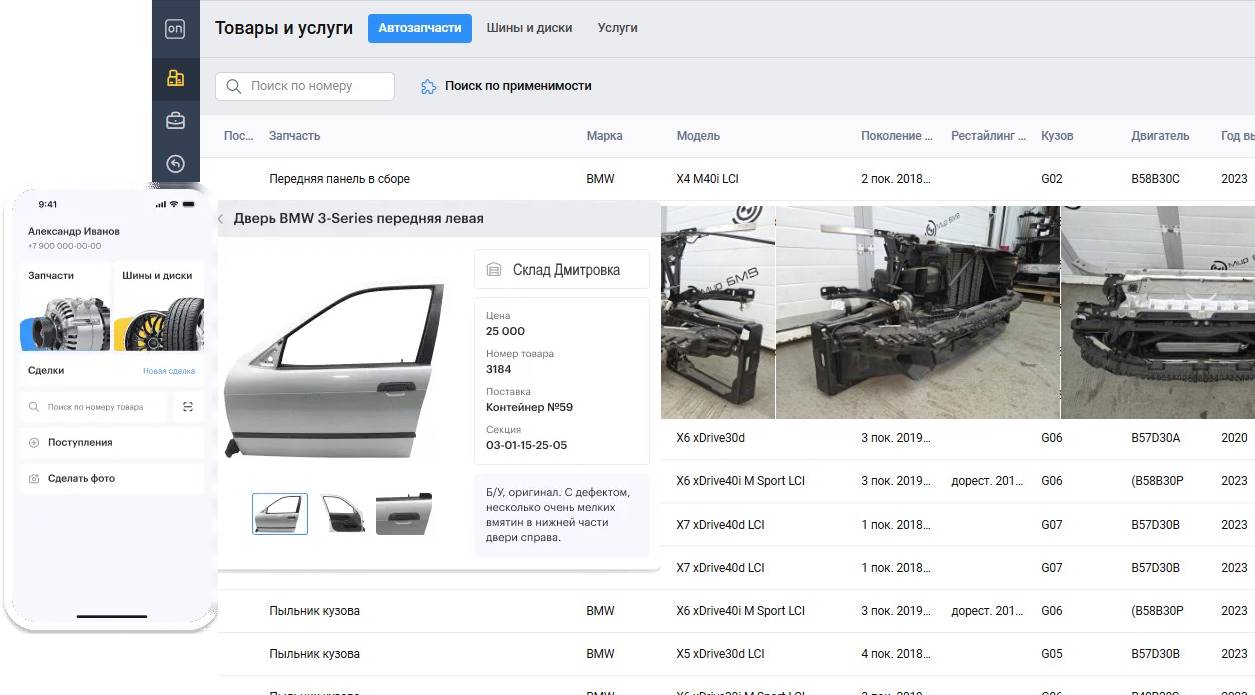This screenshot has width=1255, height=695.
Task: Tap the barcode scan icon on phone
Action: pos(188,407)
